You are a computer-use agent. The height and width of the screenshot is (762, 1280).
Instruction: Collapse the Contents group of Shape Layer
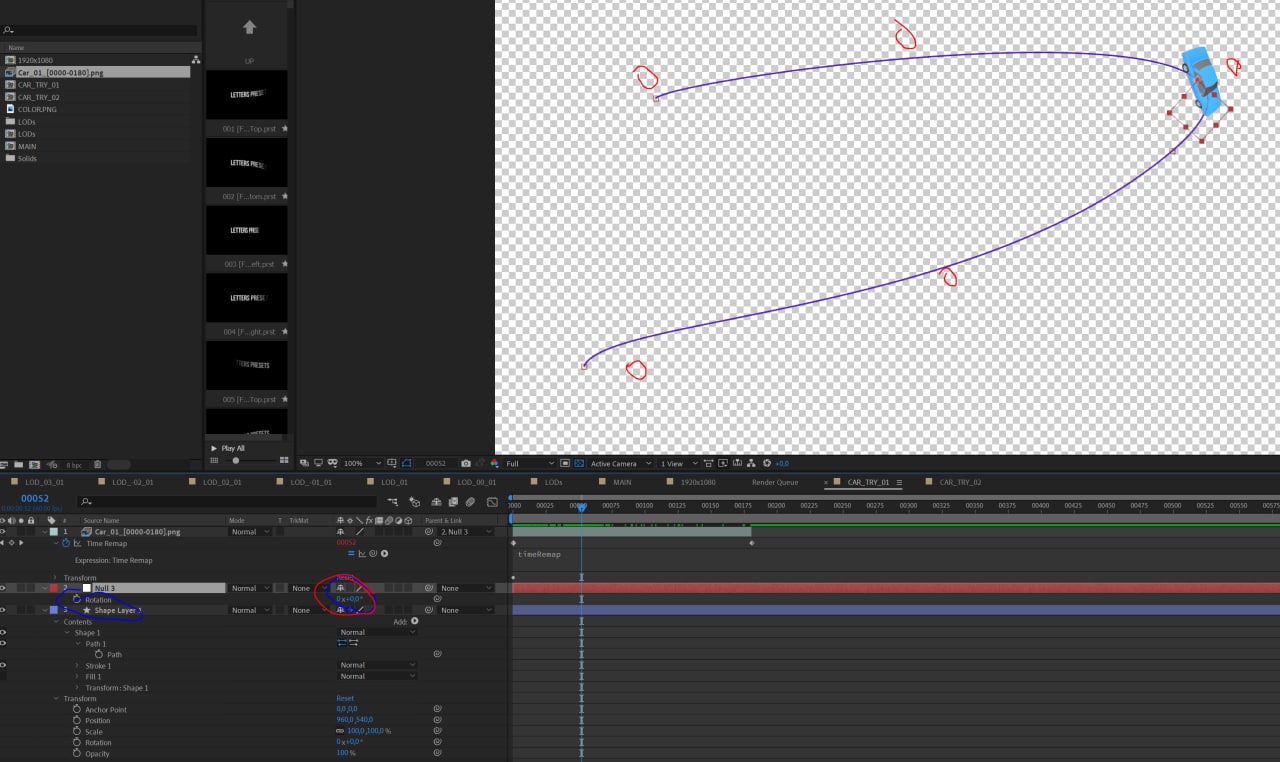coord(55,621)
